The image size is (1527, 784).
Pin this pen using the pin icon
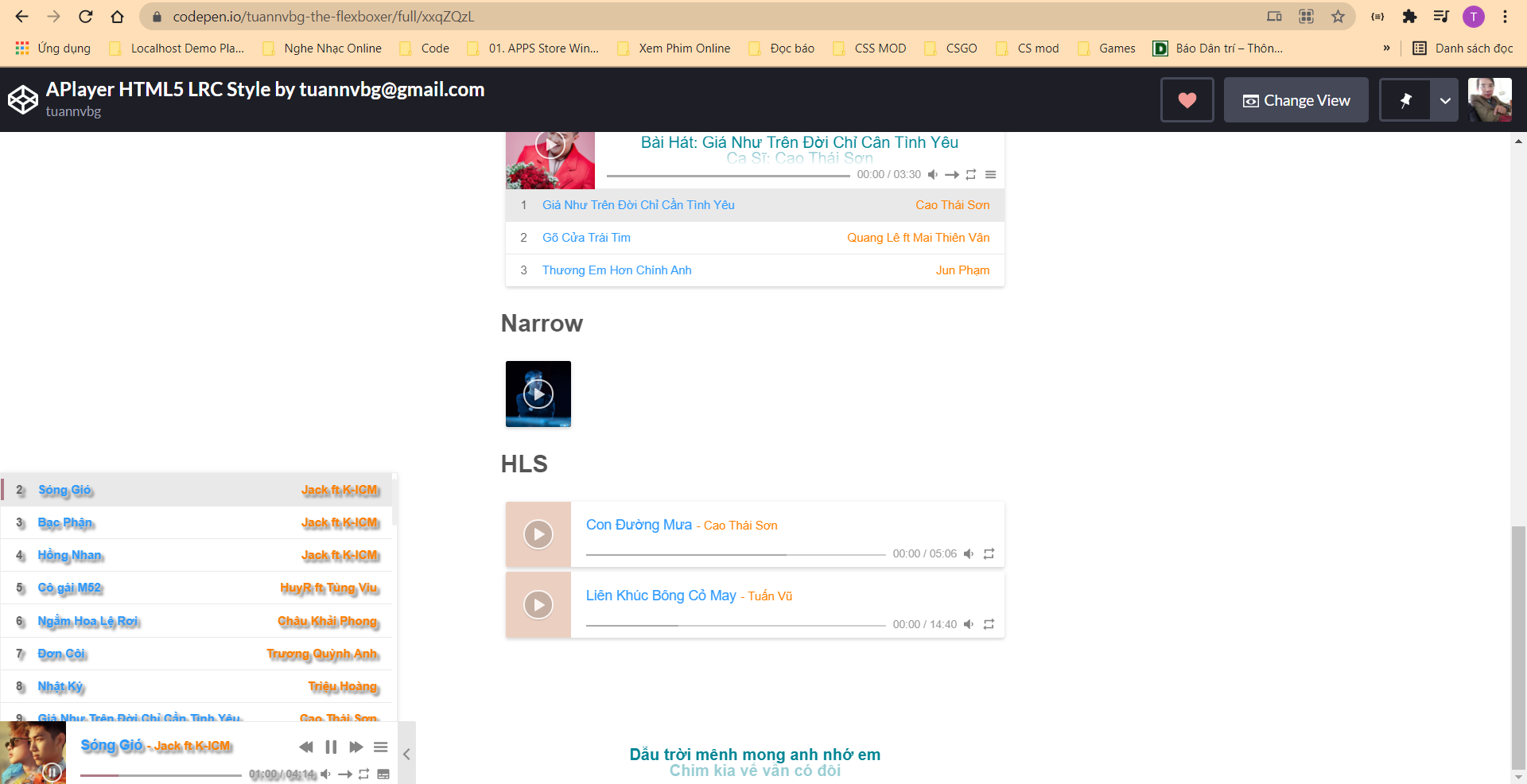tap(1405, 100)
